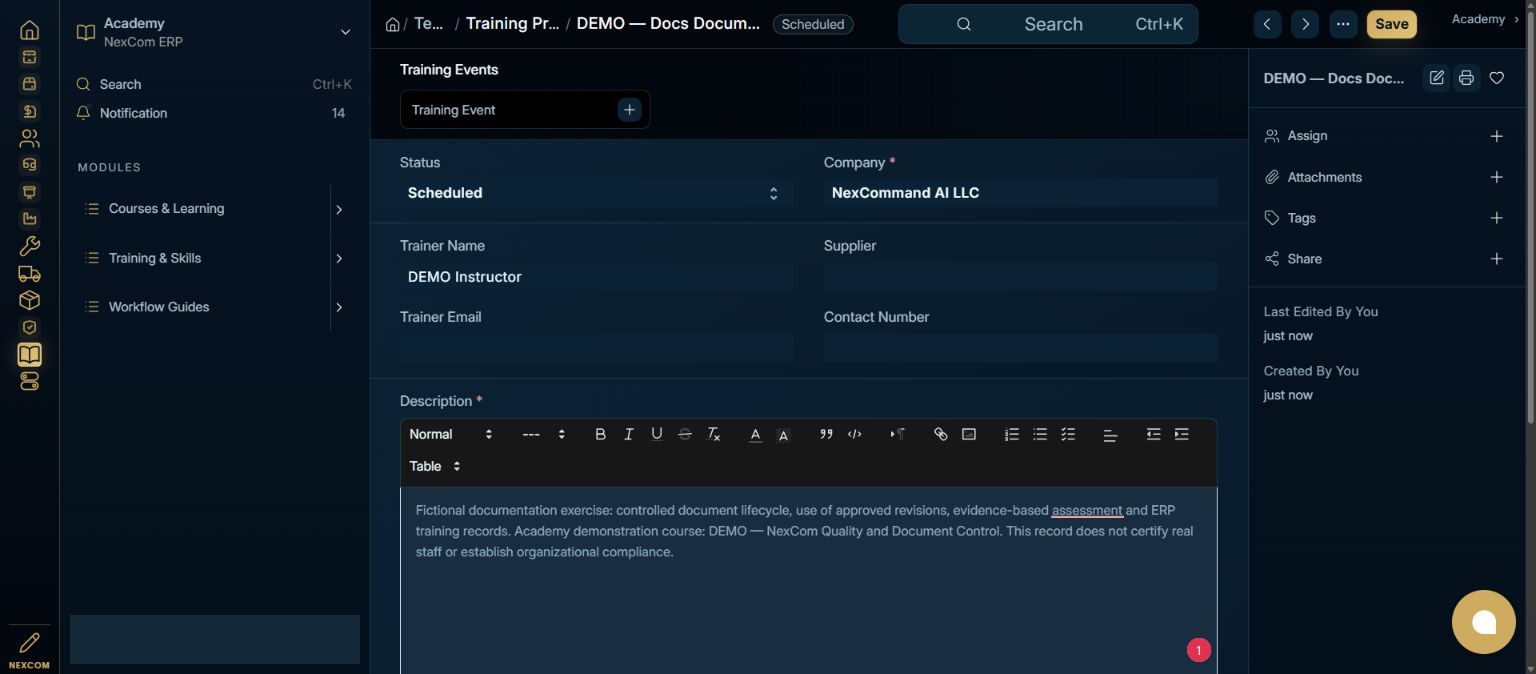Image resolution: width=1536 pixels, height=674 pixels.
Task: Open the text background color picker
Action: tap(783, 434)
